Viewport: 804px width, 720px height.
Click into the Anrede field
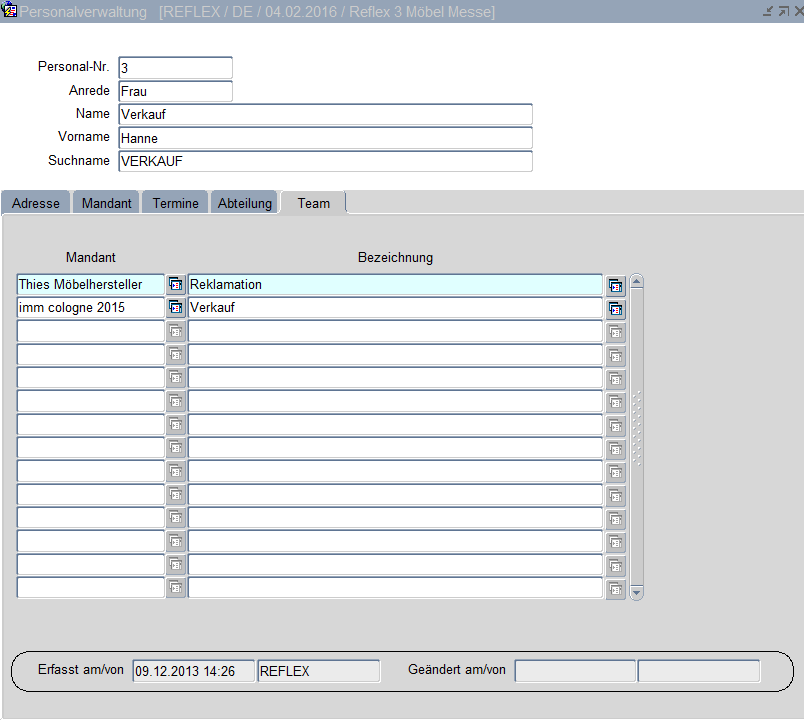click(x=175, y=91)
